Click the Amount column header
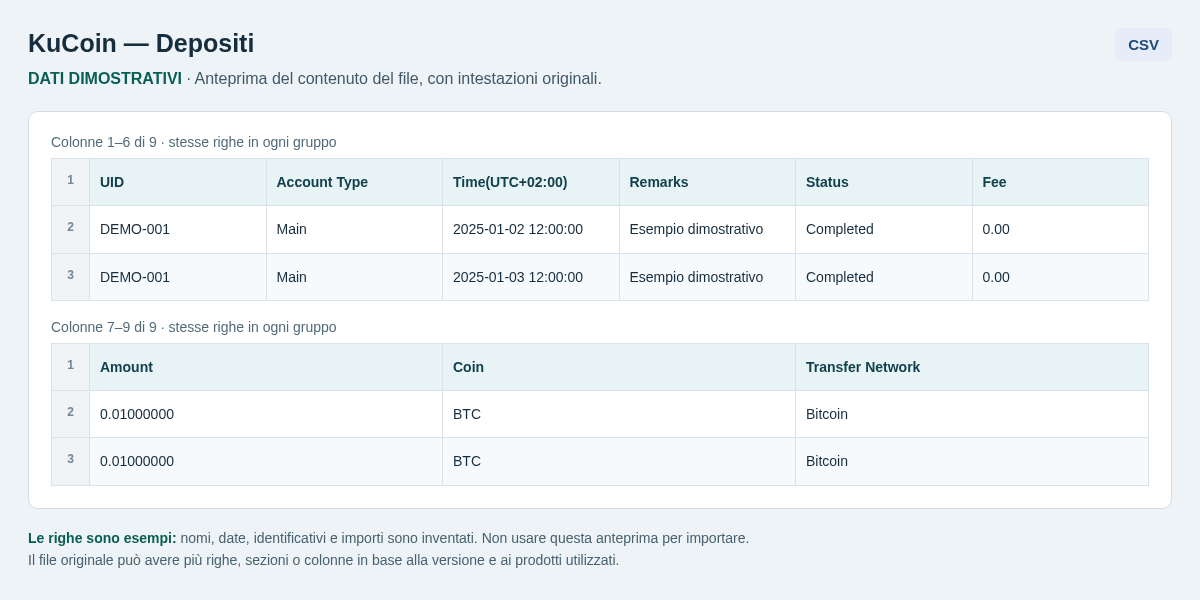 tap(266, 367)
